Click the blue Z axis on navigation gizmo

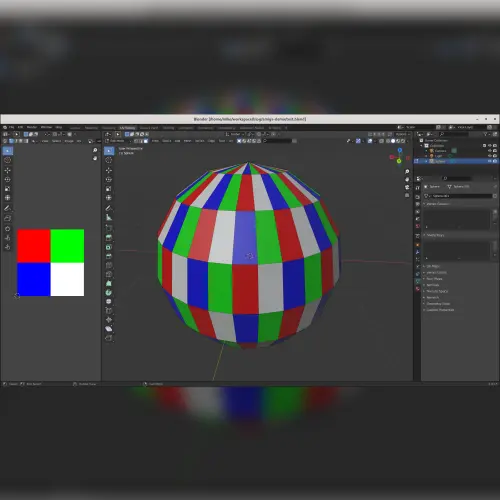[x=400, y=150]
